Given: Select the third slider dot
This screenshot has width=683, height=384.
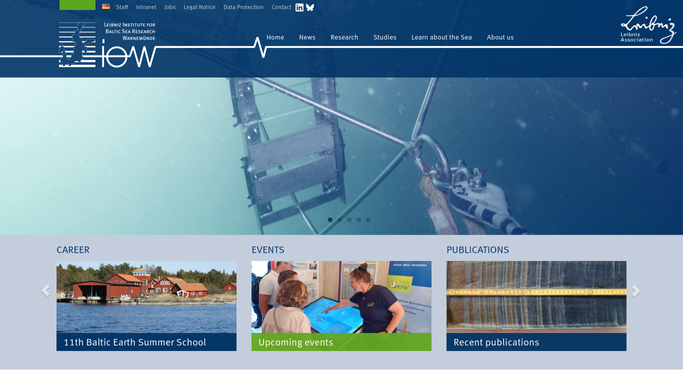Looking at the screenshot, I should 349,220.
